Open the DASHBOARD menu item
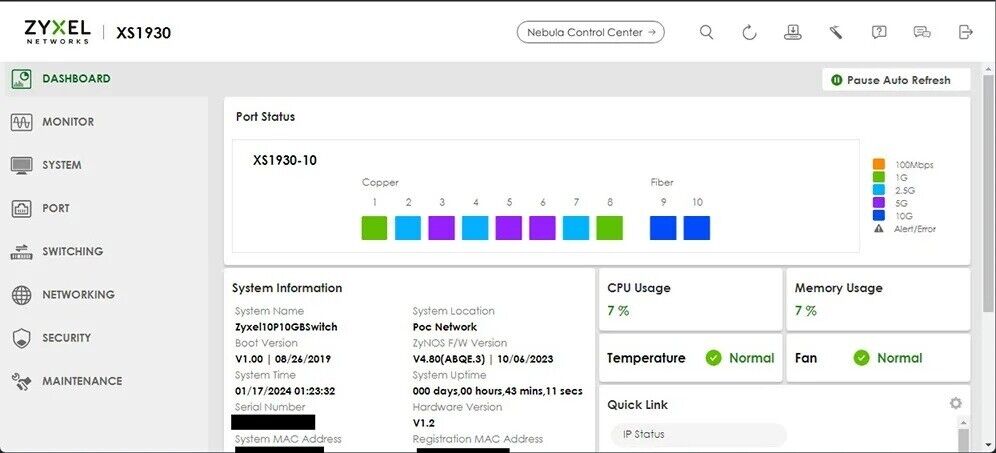The width and height of the screenshot is (996, 453). pos(76,79)
